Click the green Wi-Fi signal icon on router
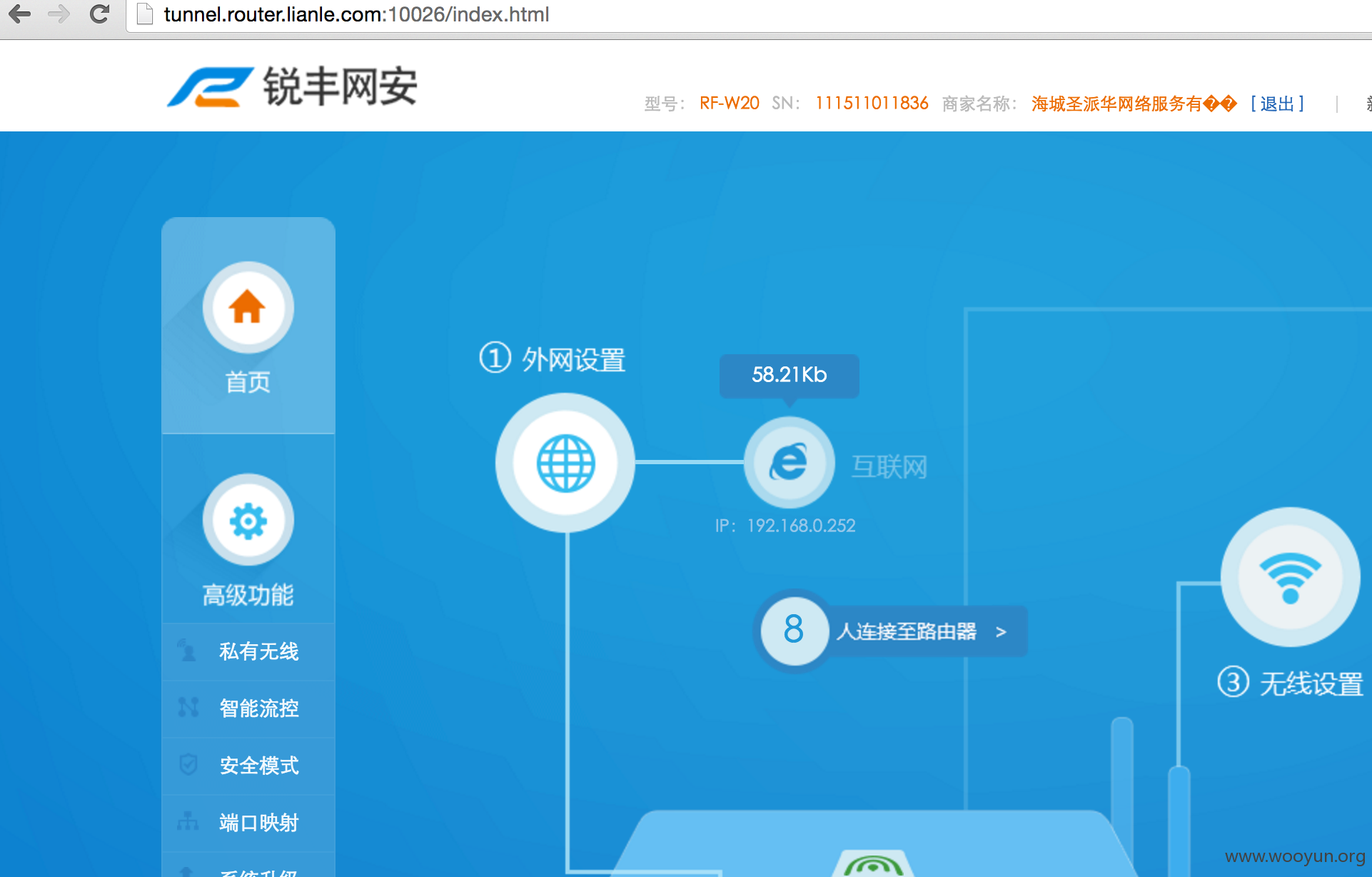 click(873, 865)
